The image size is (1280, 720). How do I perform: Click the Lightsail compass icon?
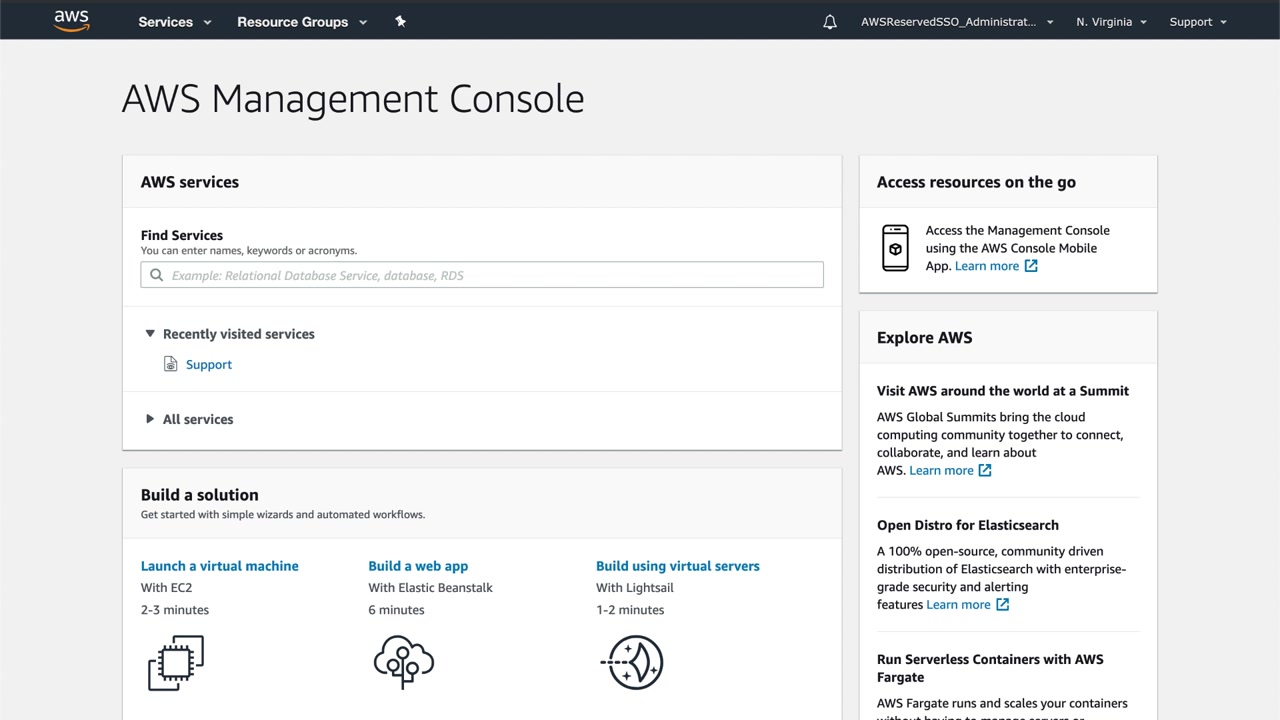(x=632, y=662)
